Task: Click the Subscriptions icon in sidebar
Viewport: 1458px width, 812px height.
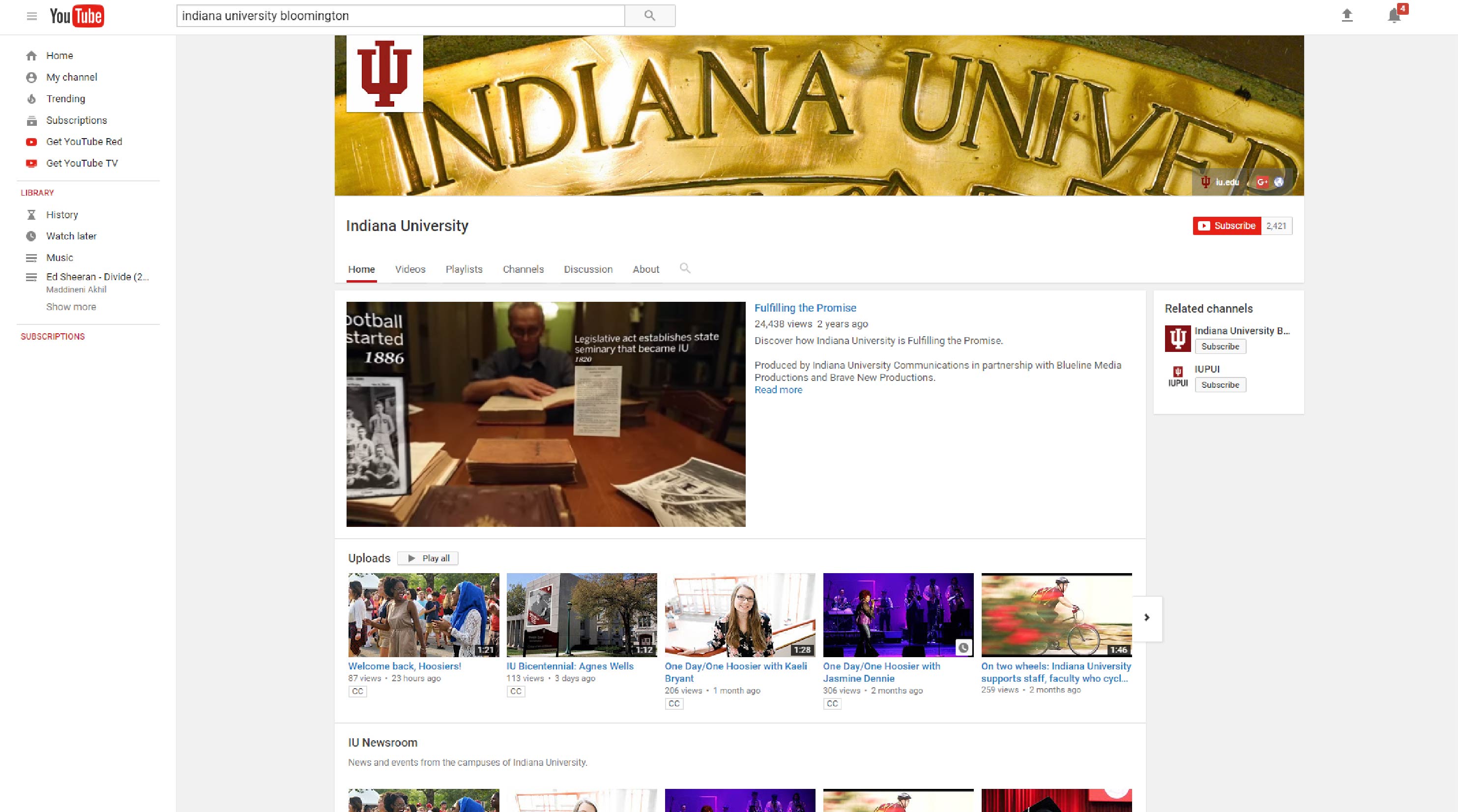Action: (x=31, y=120)
